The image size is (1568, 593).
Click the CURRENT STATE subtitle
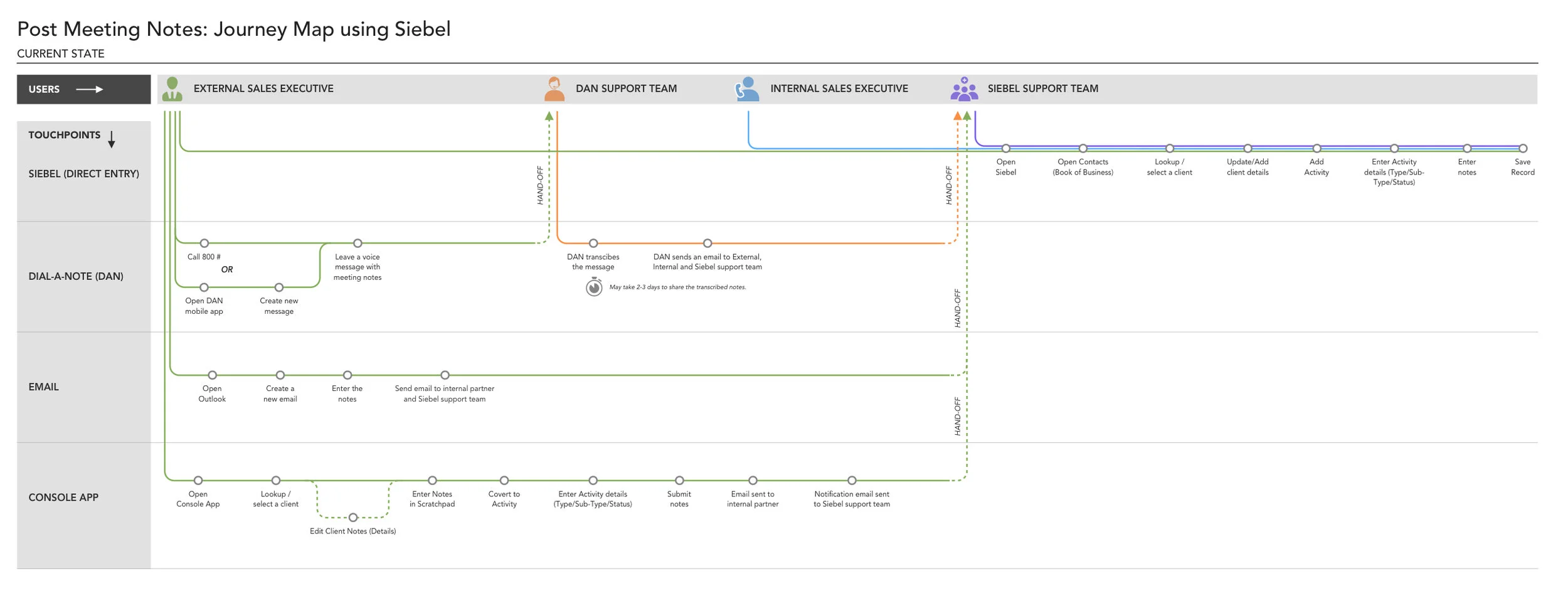tap(61, 54)
